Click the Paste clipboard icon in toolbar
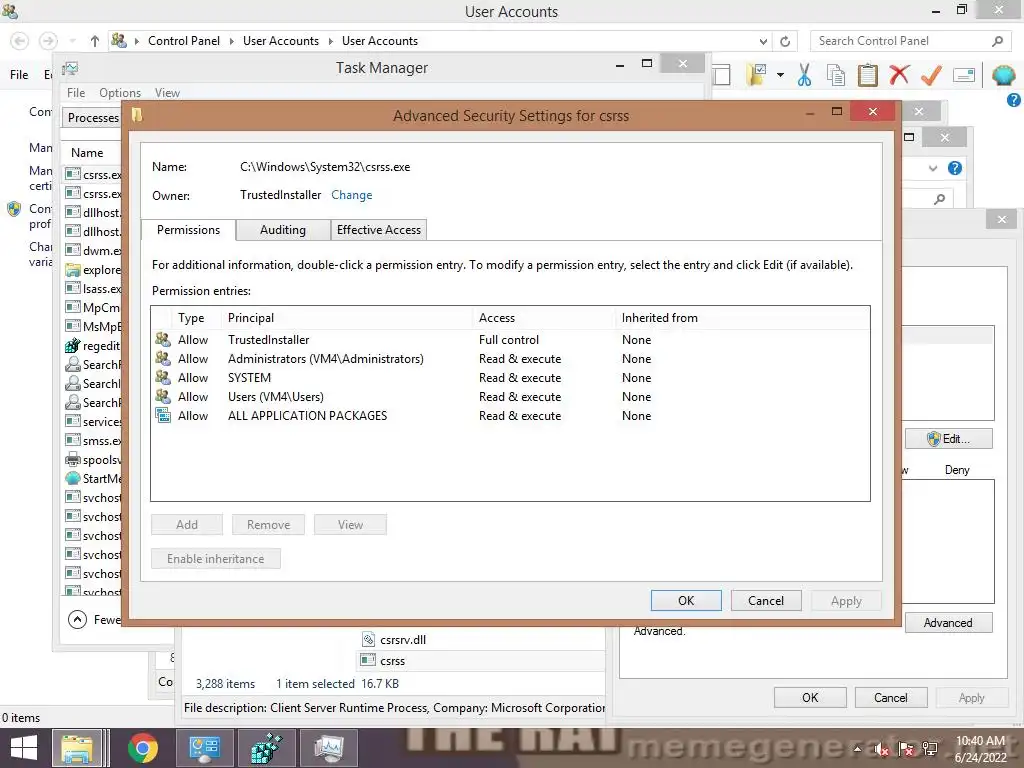 867,75
